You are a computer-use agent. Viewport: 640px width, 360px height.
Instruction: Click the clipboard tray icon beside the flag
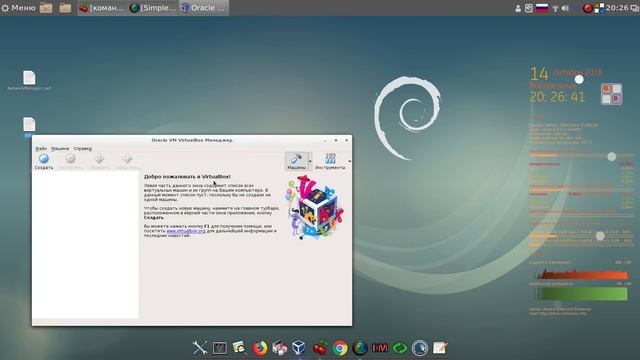point(529,8)
